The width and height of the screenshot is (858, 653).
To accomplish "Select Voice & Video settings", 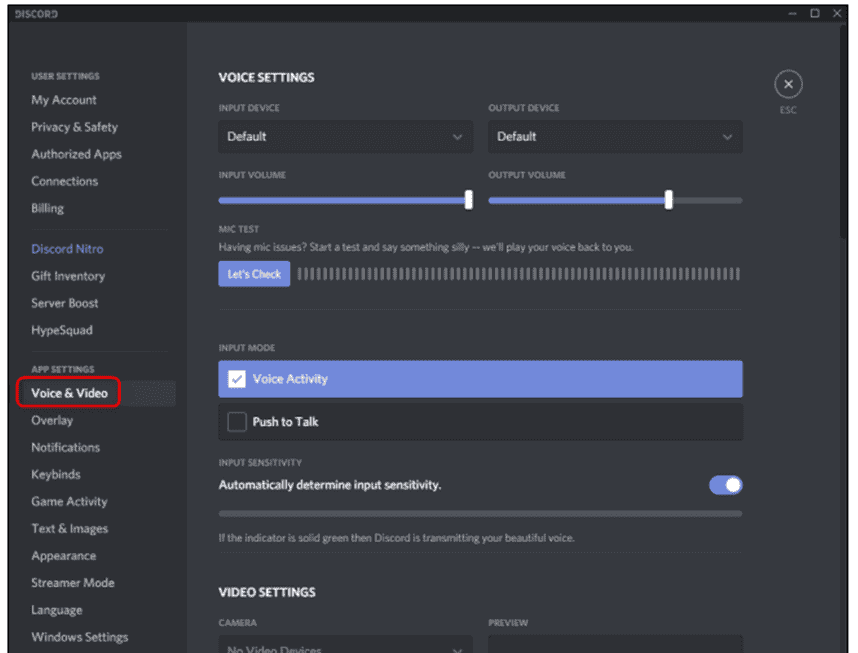I will coord(69,393).
